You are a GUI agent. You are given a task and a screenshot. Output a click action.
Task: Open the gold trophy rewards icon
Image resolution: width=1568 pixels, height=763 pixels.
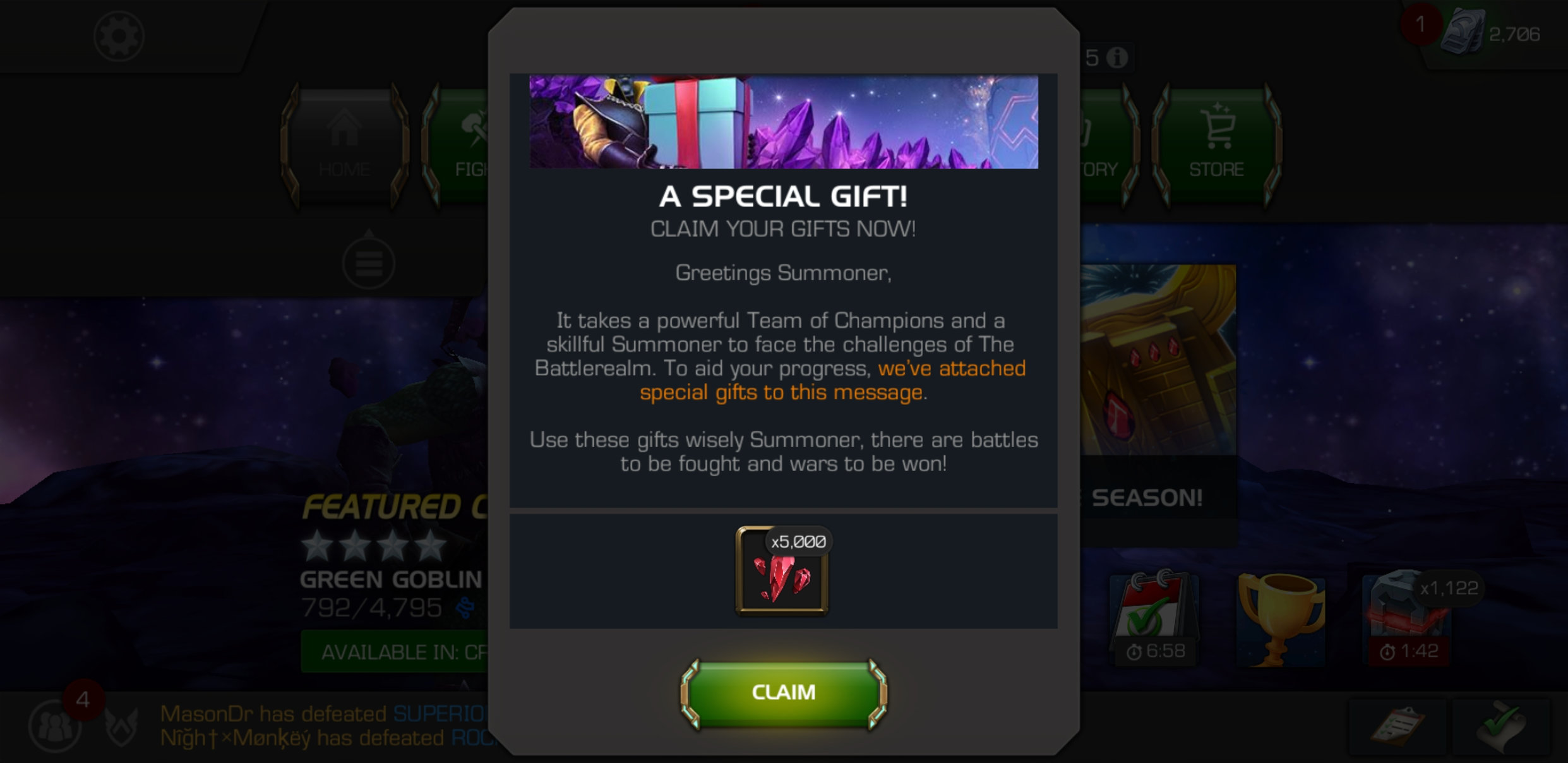point(1280,618)
